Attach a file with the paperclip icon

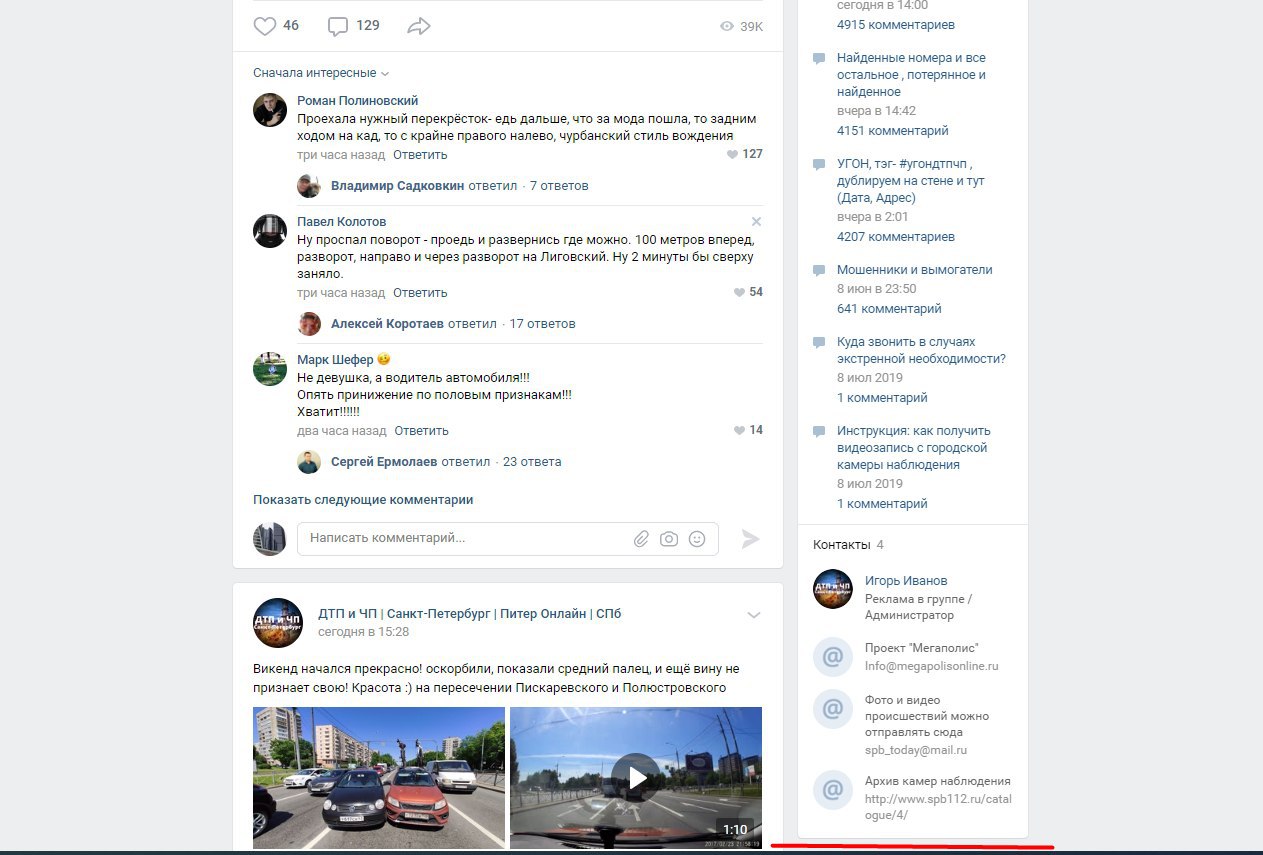point(641,539)
